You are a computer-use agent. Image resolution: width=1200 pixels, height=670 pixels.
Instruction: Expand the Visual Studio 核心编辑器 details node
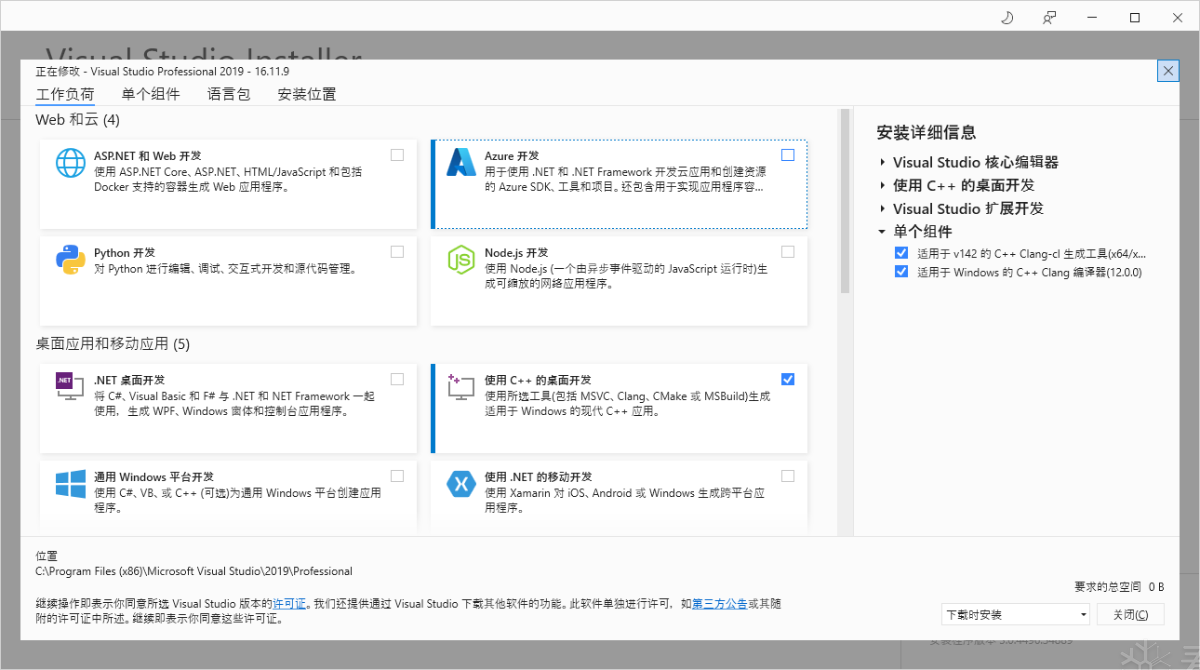(882, 162)
